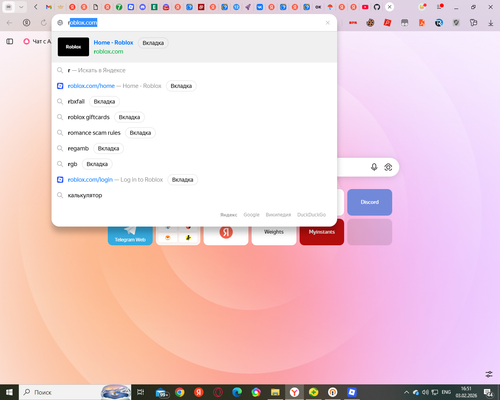500x400 pixels.
Task: Open the Yandex profile icon beside back arrow
Action: pos(26,23)
